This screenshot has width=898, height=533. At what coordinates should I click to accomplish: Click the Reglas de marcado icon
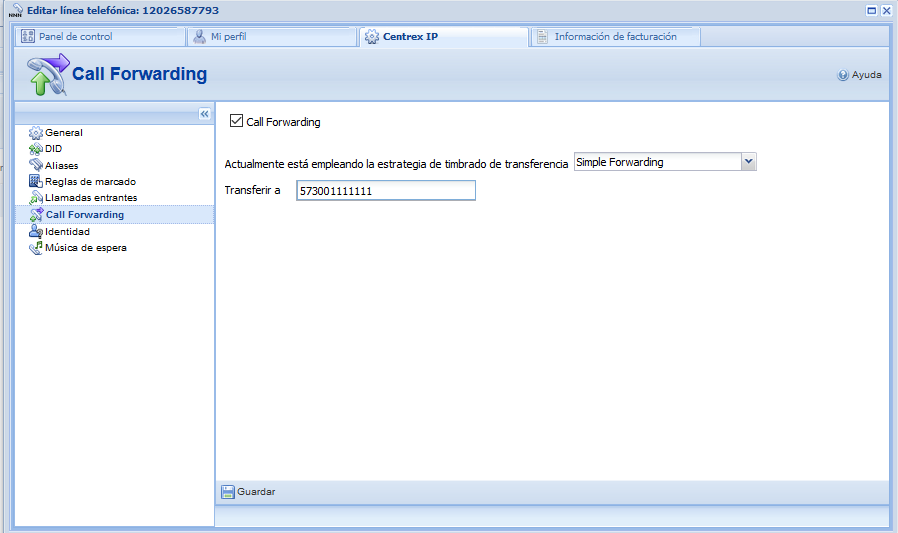(x=36, y=181)
